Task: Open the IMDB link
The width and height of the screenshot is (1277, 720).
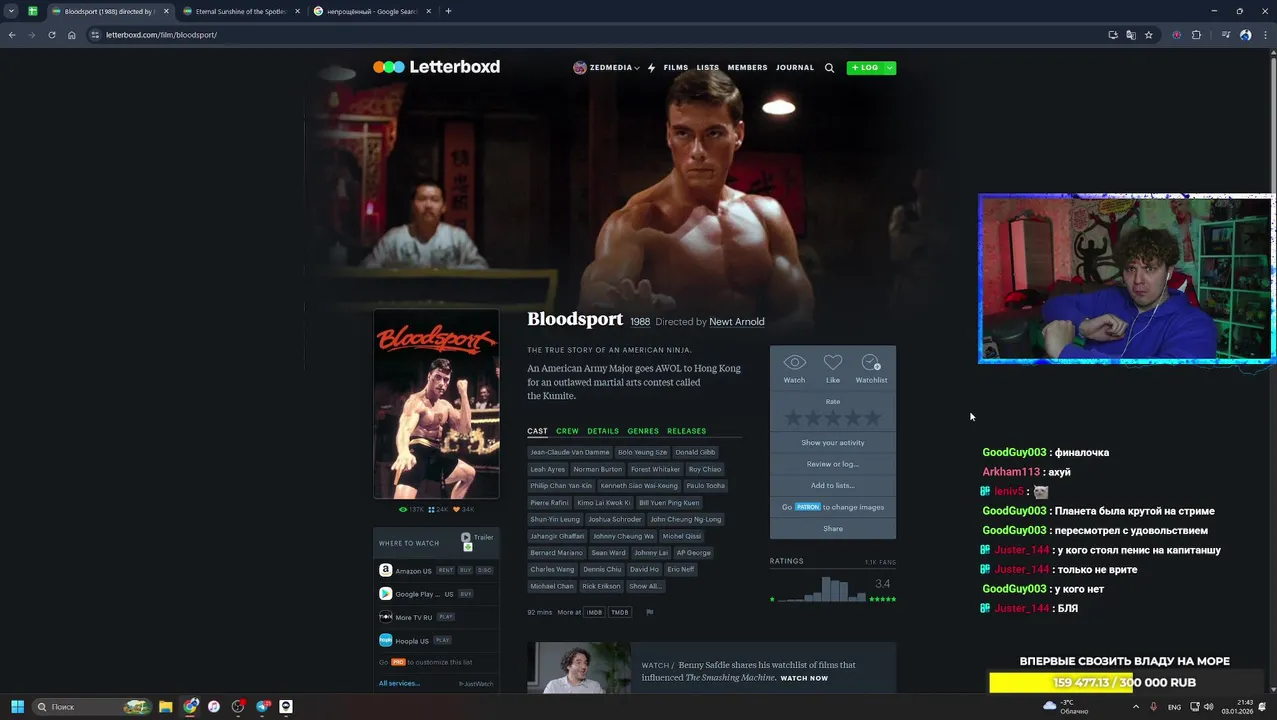Action: coord(594,612)
